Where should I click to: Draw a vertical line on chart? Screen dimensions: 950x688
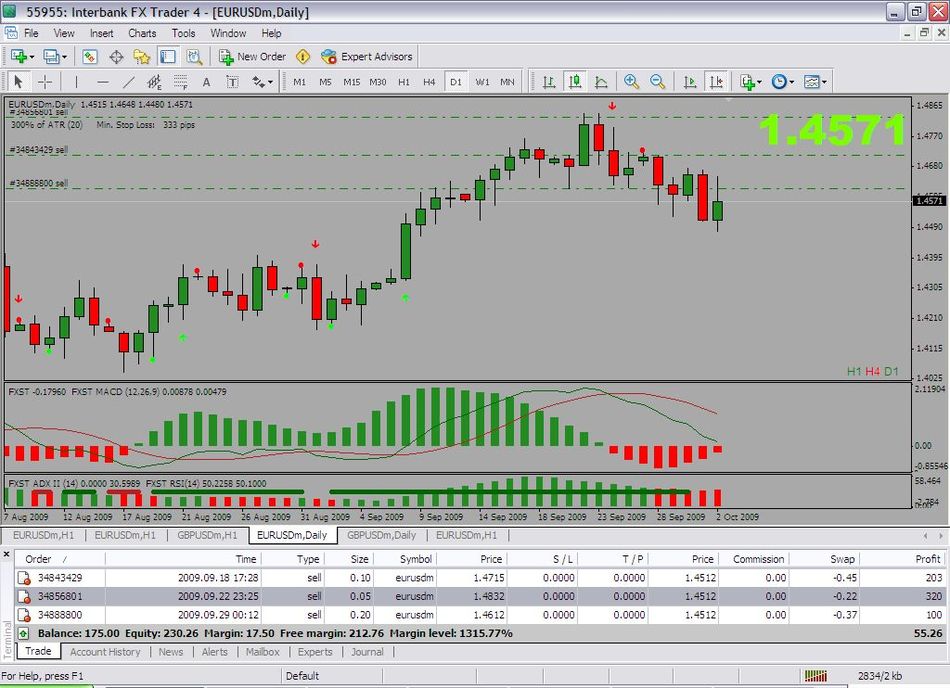76,82
